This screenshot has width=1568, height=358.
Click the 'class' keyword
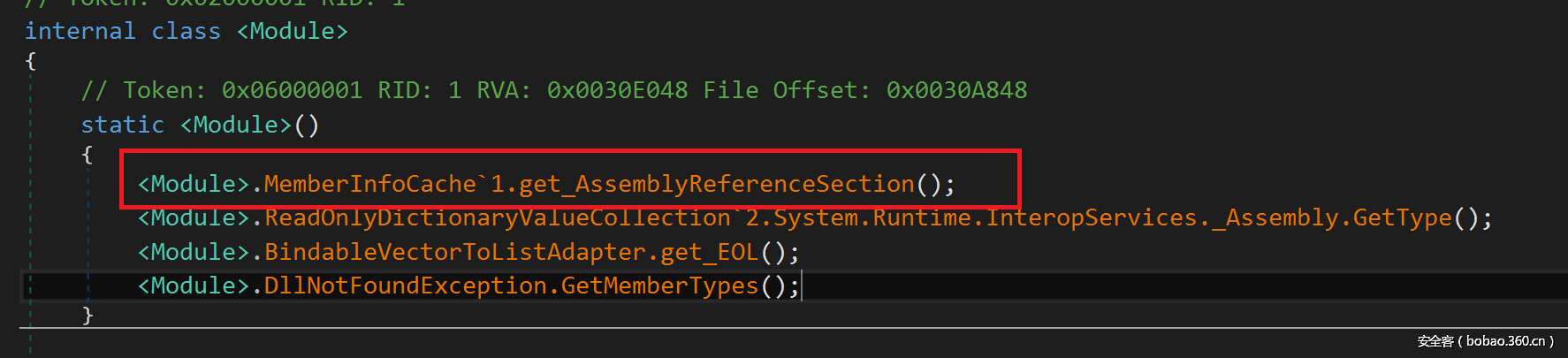pyautogui.click(x=186, y=31)
